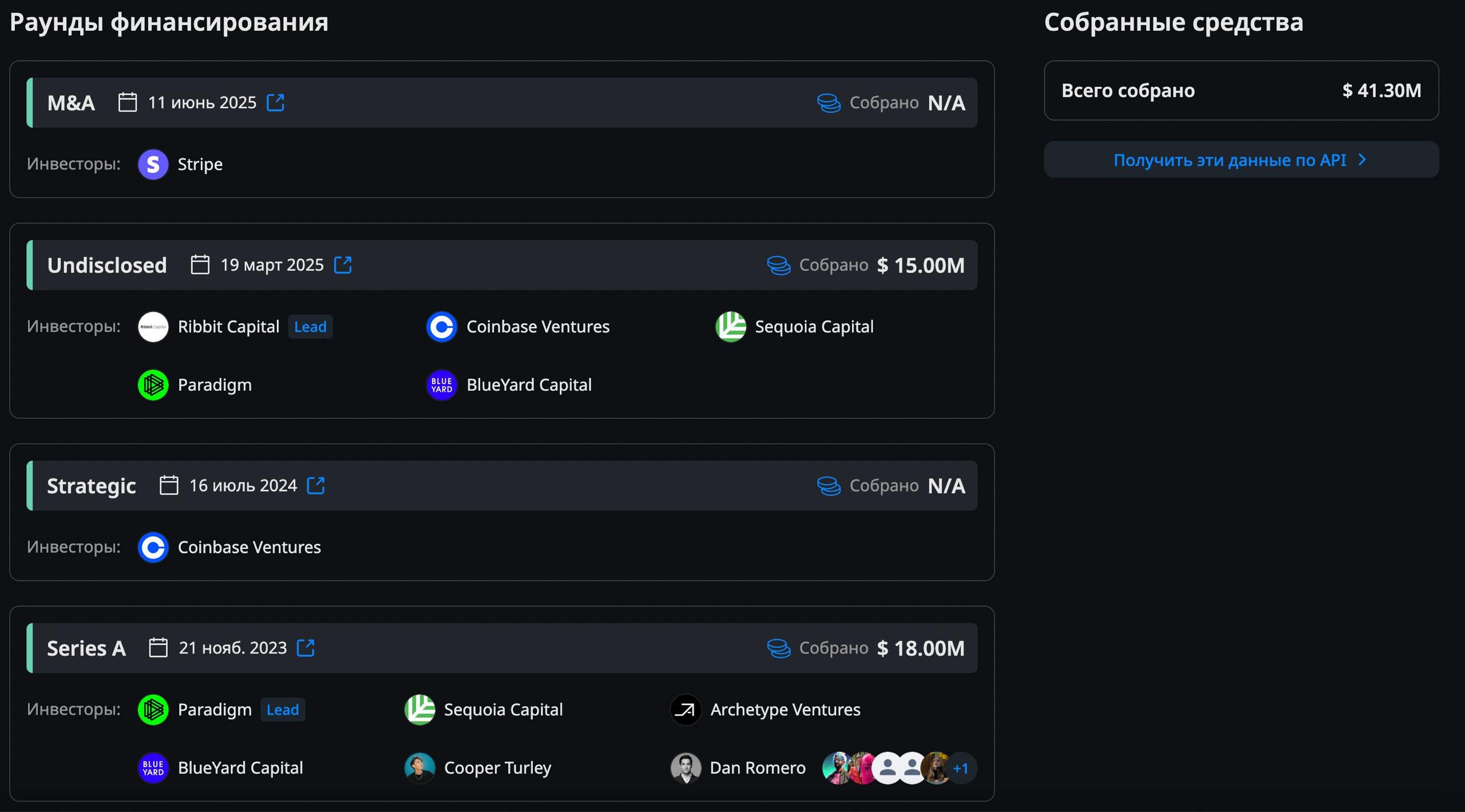
Task: Click chevron on API data button
Action: 1363,160
